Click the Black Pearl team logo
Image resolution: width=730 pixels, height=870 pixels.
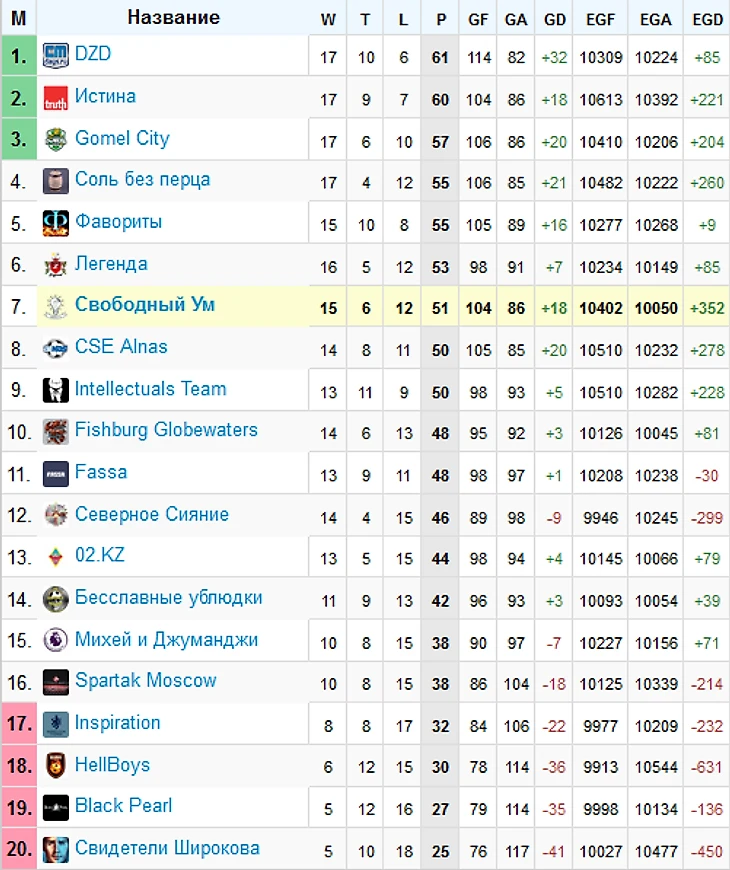(55, 807)
